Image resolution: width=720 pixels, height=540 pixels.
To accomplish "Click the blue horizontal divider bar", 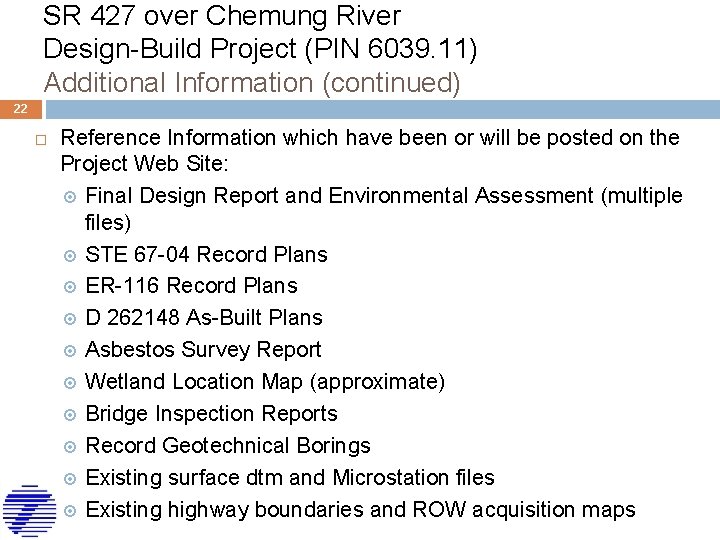I will point(382,109).
